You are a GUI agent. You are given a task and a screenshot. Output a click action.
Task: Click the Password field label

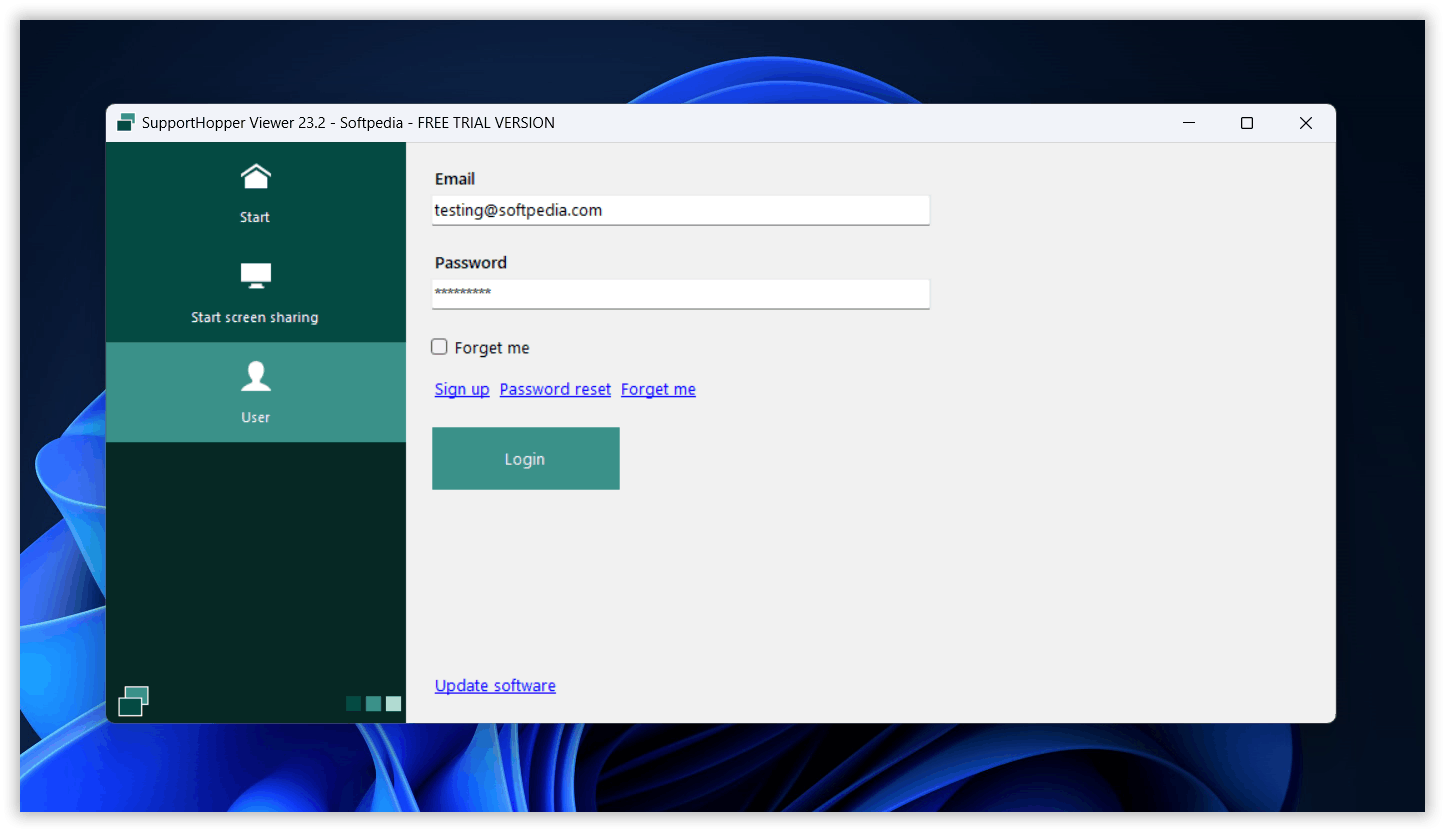click(471, 263)
